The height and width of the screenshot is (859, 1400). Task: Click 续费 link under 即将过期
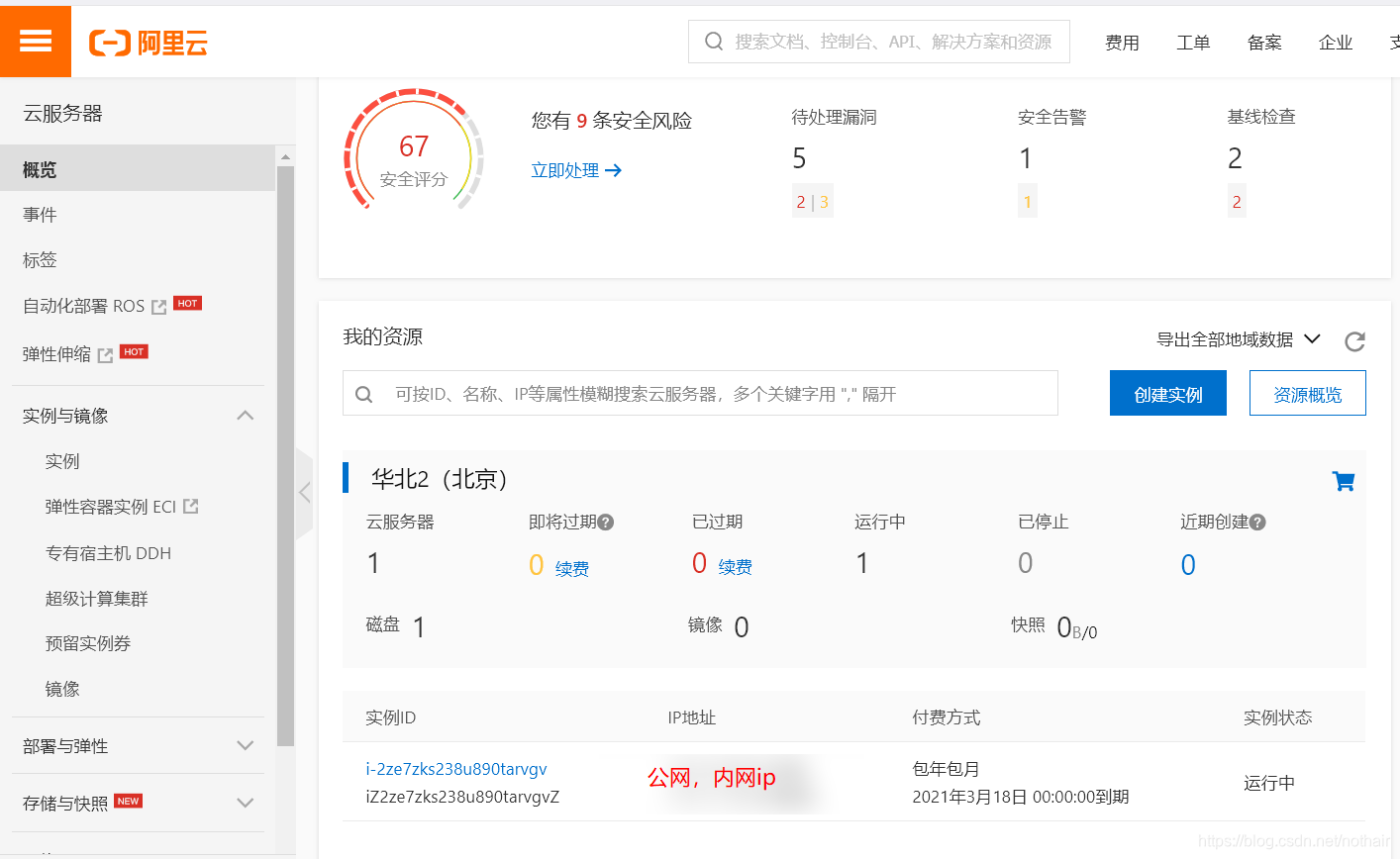click(572, 568)
